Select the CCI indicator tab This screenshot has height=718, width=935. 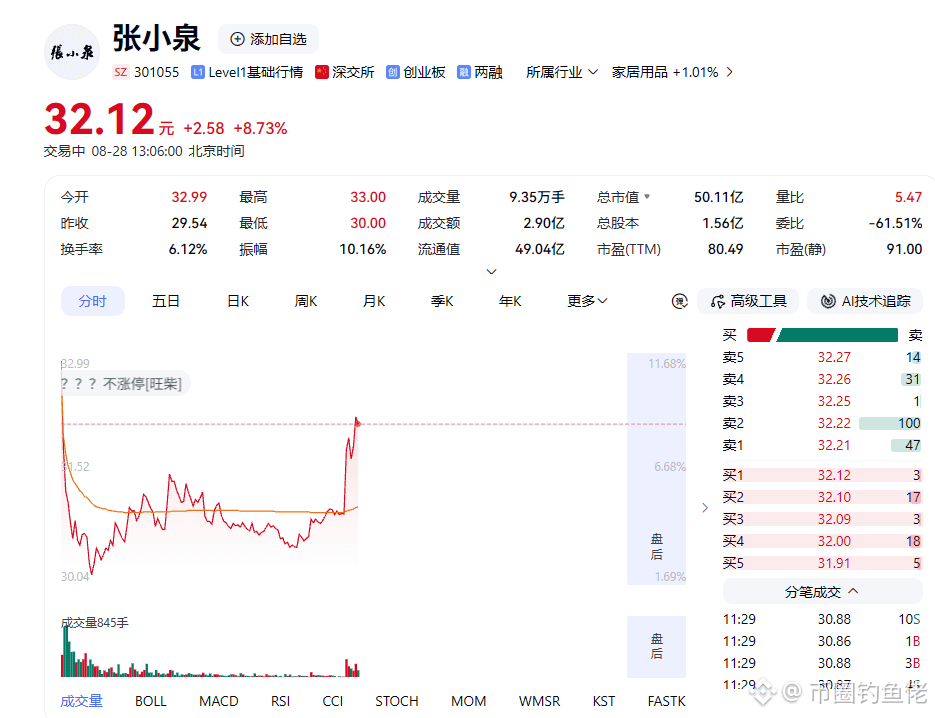coord(333,701)
